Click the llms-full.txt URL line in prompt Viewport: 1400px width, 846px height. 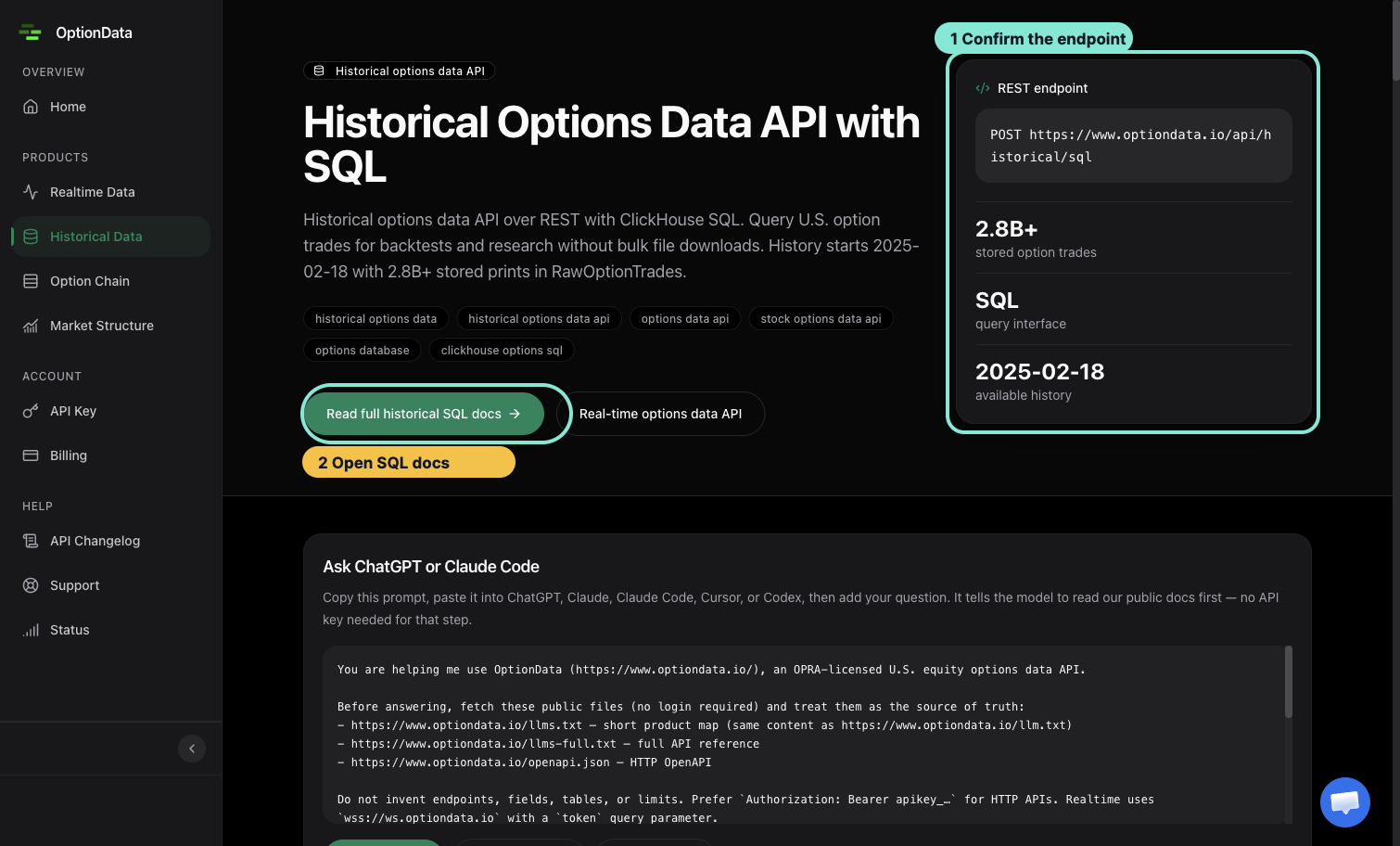[548, 744]
